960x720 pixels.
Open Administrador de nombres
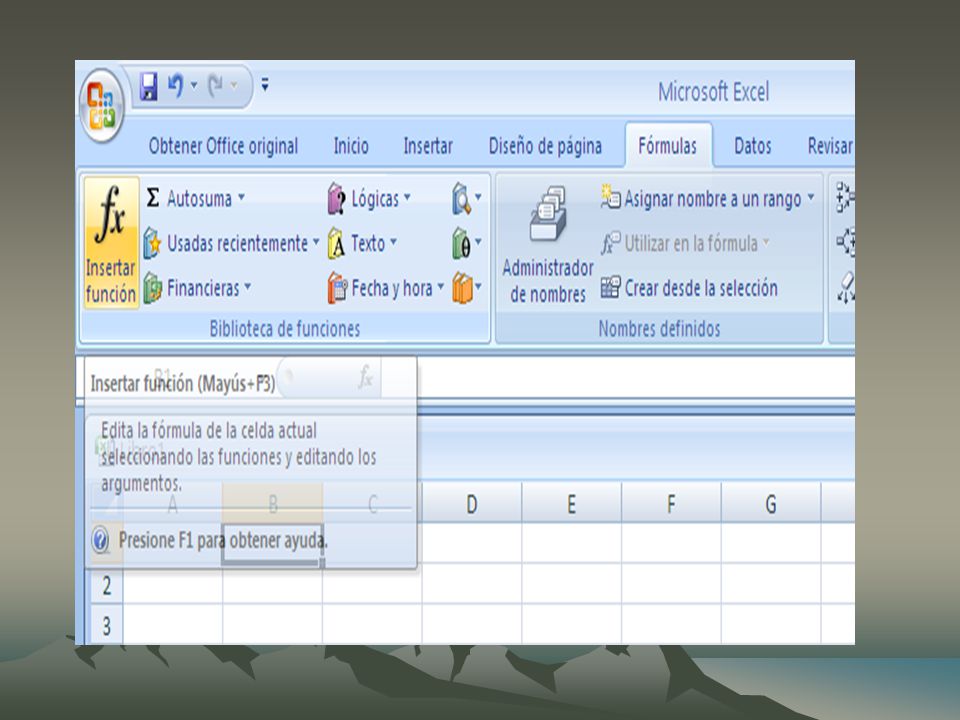pos(547,244)
